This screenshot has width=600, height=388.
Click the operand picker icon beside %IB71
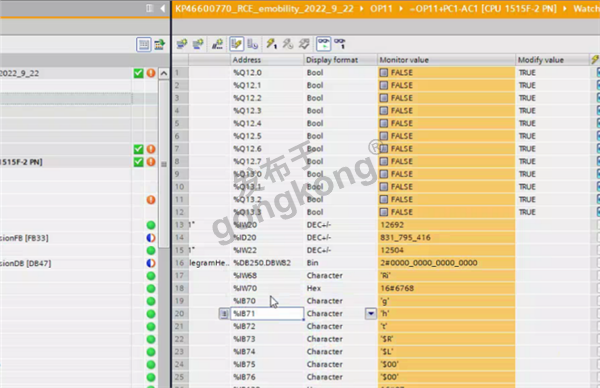click(224, 314)
